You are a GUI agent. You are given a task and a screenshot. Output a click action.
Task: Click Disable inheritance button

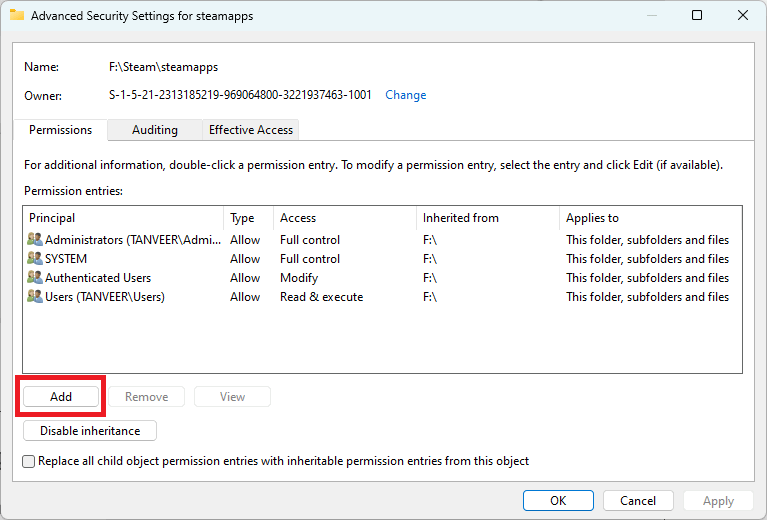pos(90,430)
